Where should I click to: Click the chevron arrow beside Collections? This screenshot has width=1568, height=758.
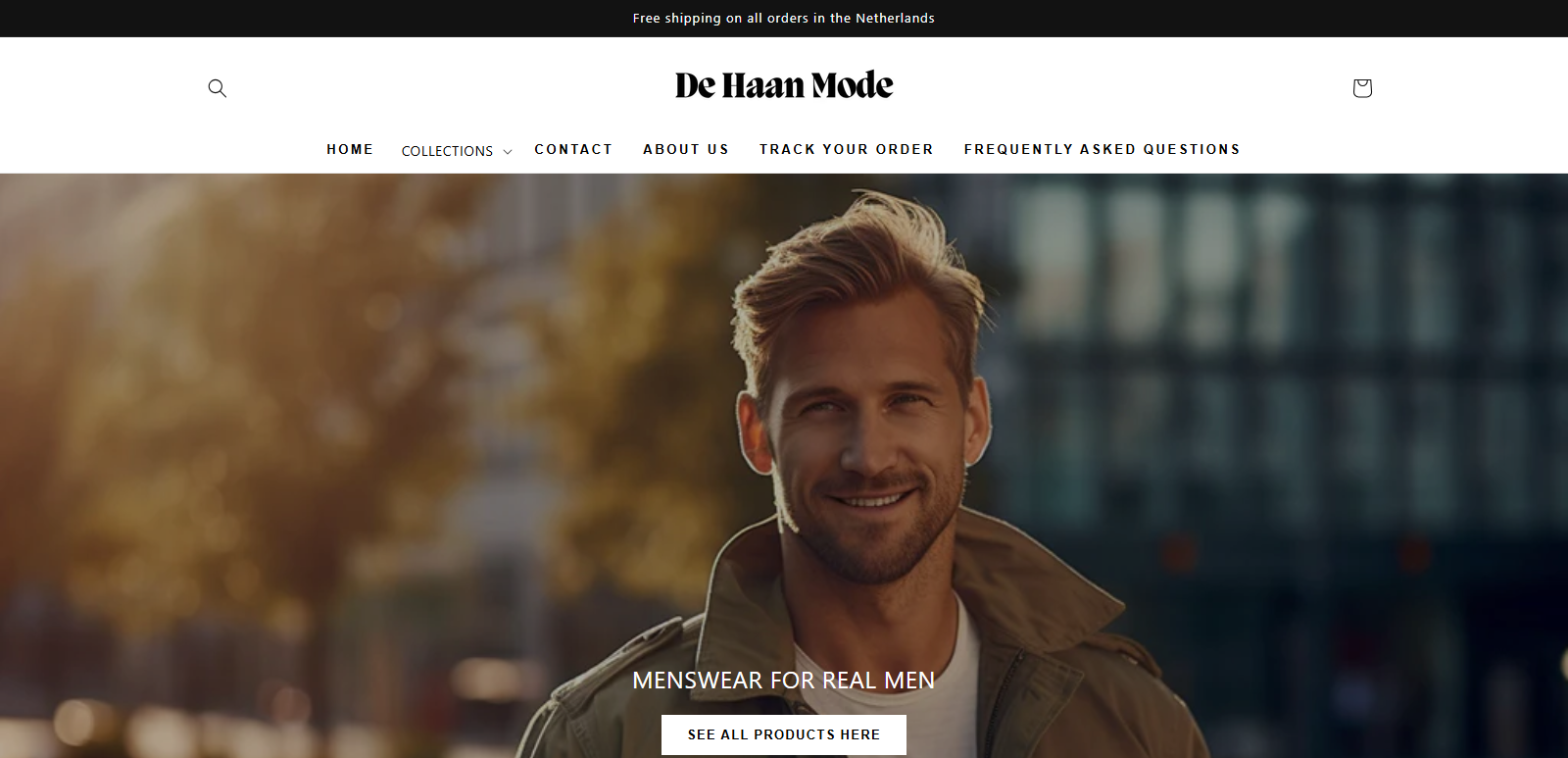click(x=508, y=152)
